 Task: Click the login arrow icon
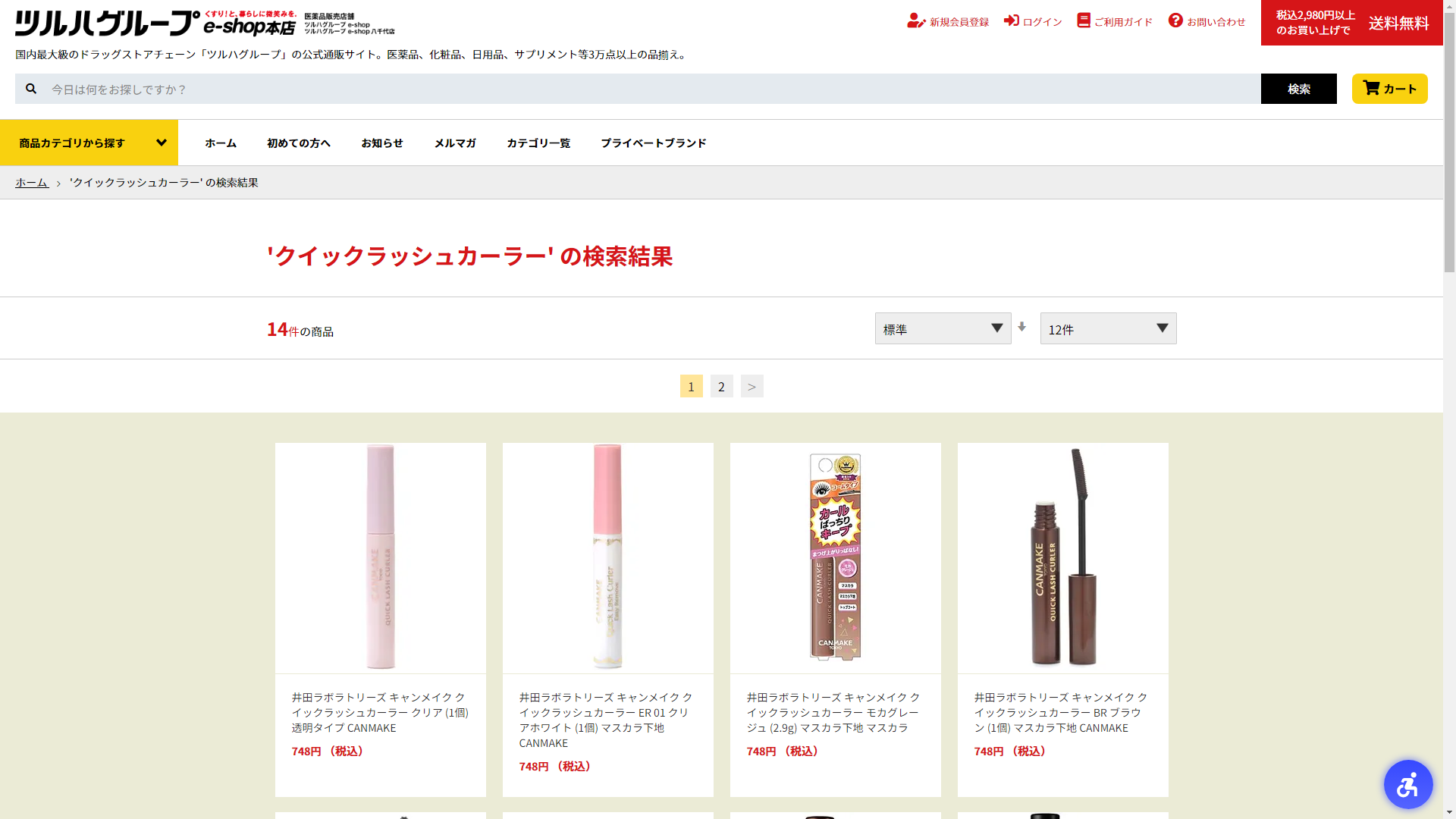click(x=1011, y=20)
